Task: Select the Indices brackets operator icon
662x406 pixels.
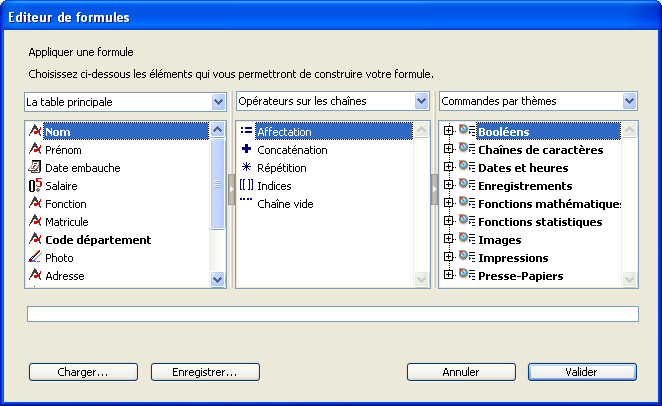Action: tap(246, 186)
